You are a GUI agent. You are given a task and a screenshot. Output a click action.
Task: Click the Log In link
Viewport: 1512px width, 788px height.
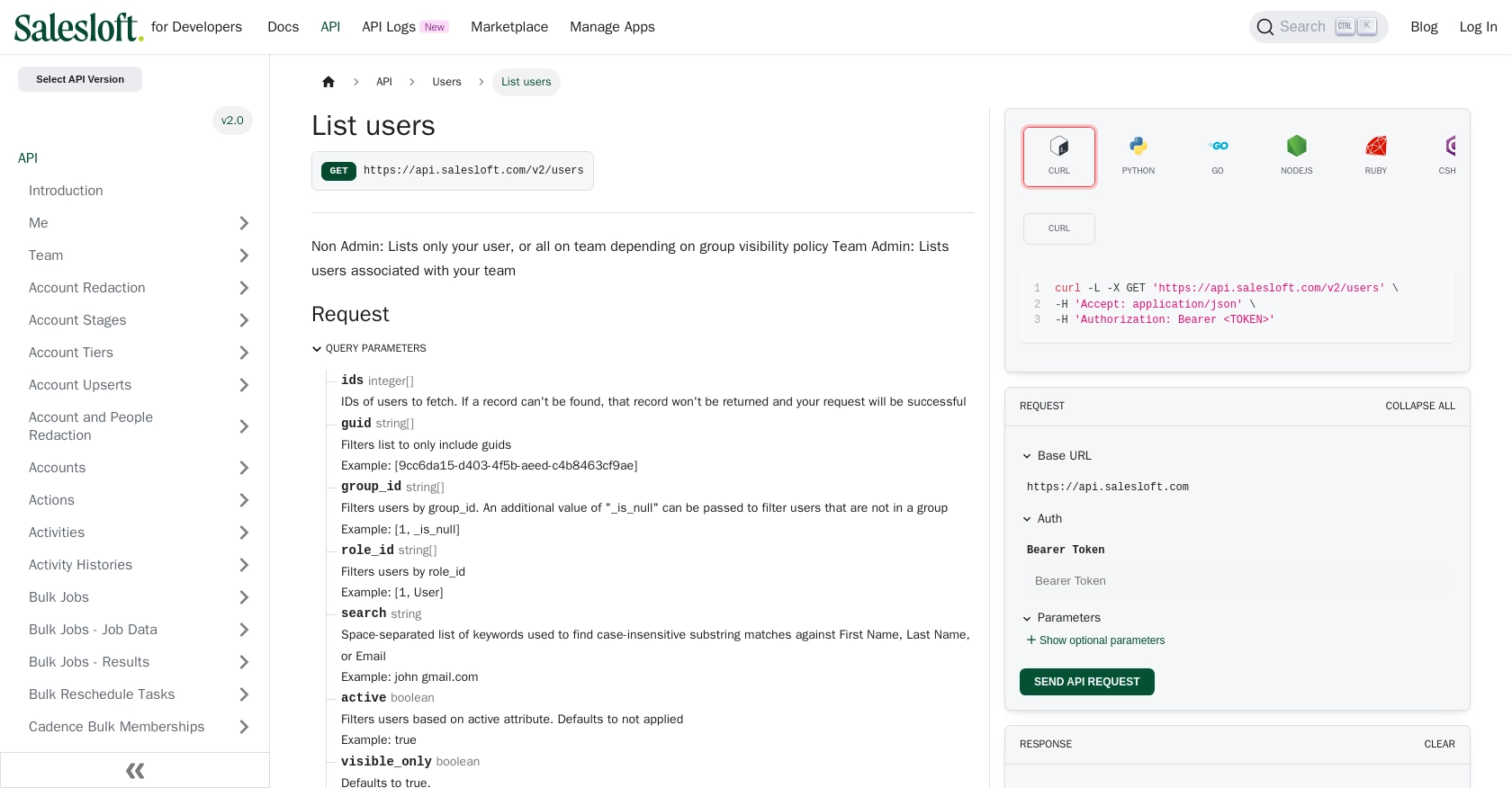(1478, 27)
